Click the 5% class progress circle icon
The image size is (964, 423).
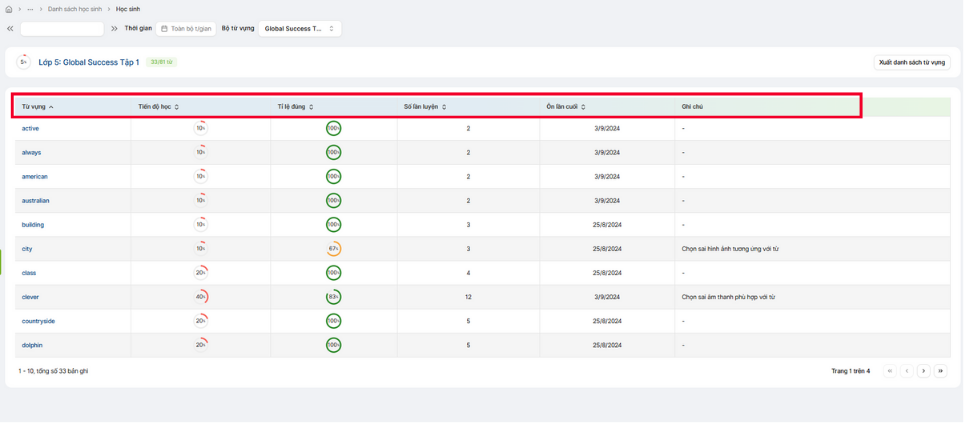(23, 62)
